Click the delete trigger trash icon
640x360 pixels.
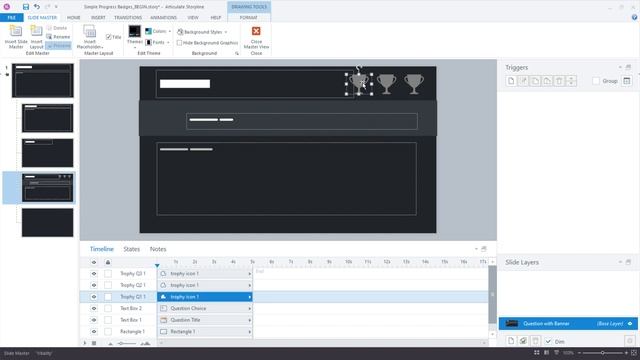(x=559, y=81)
